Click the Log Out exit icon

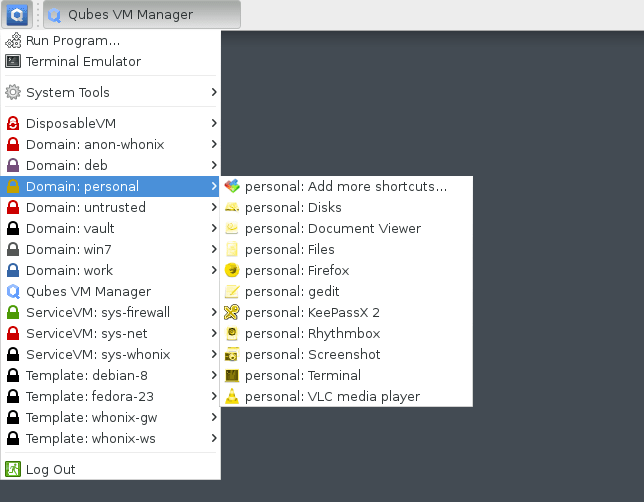pyautogui.click(x=13, y=469)
